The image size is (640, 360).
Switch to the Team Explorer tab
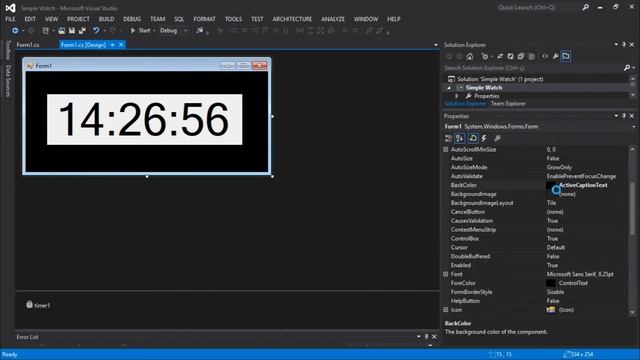pos(508,104)
